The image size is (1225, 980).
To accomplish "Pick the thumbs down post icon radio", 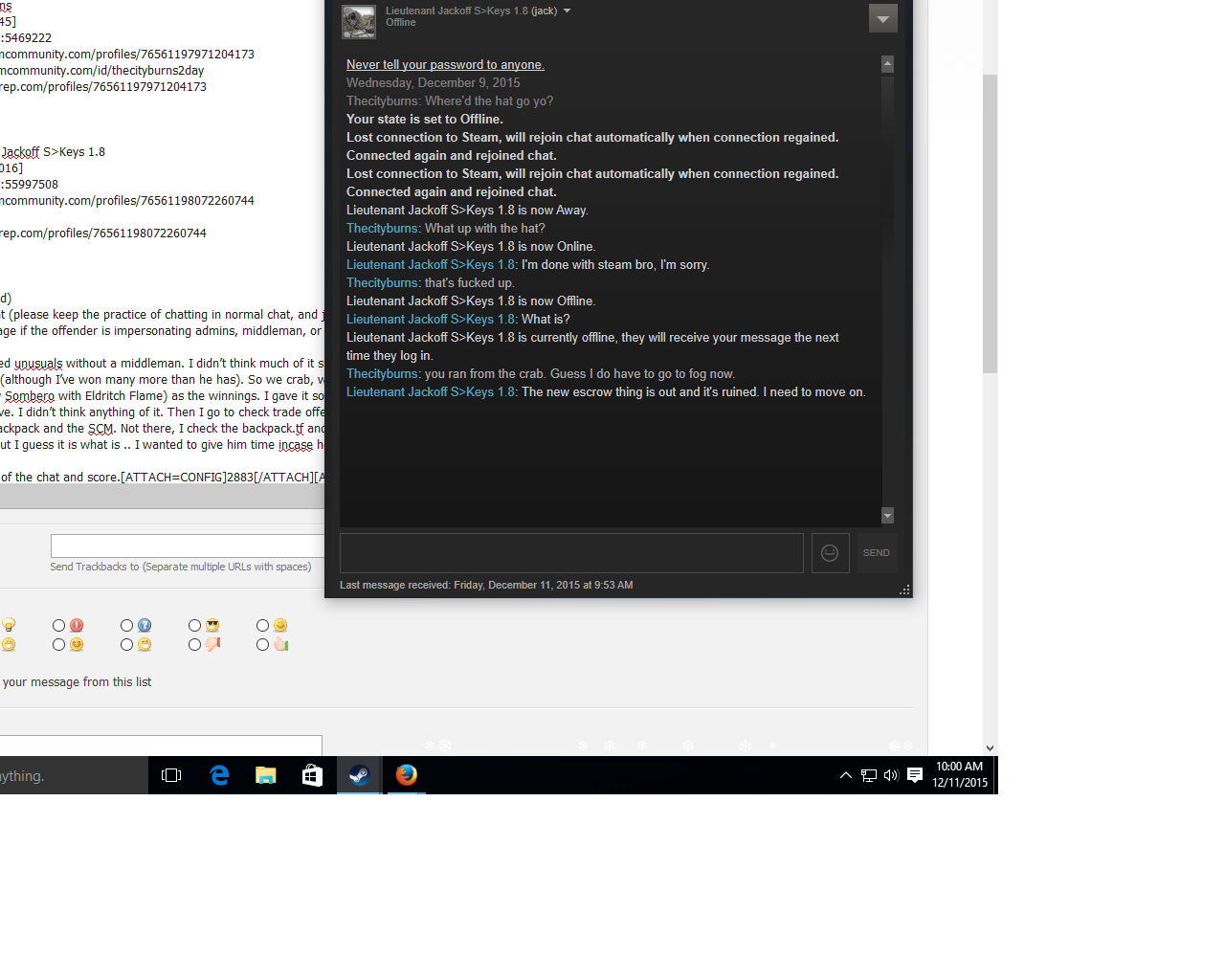I will click(194, 645).
